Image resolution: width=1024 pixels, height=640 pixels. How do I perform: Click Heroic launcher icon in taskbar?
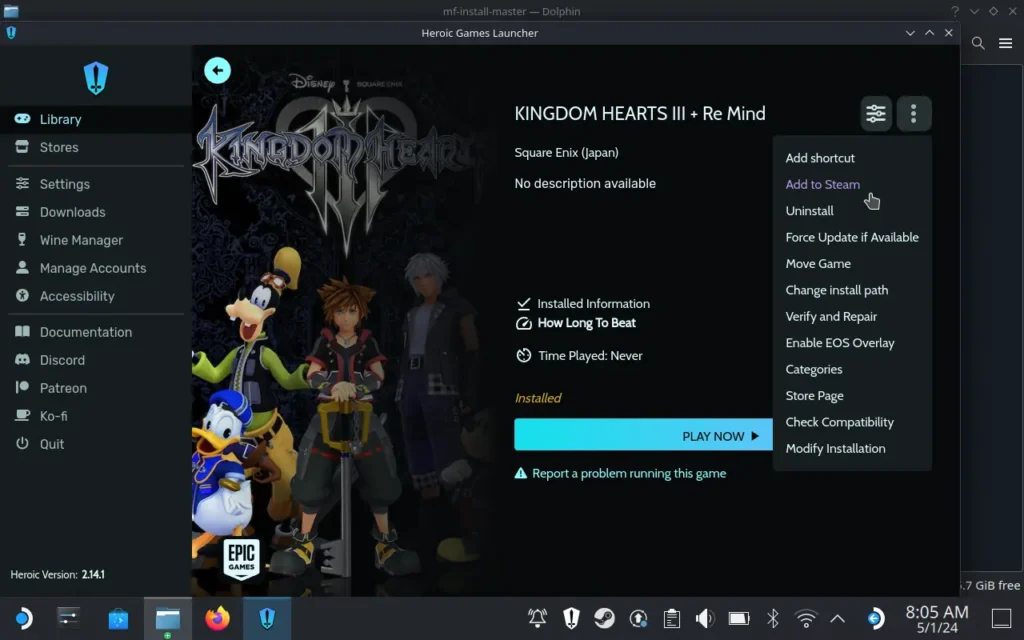tap(267, 618)
